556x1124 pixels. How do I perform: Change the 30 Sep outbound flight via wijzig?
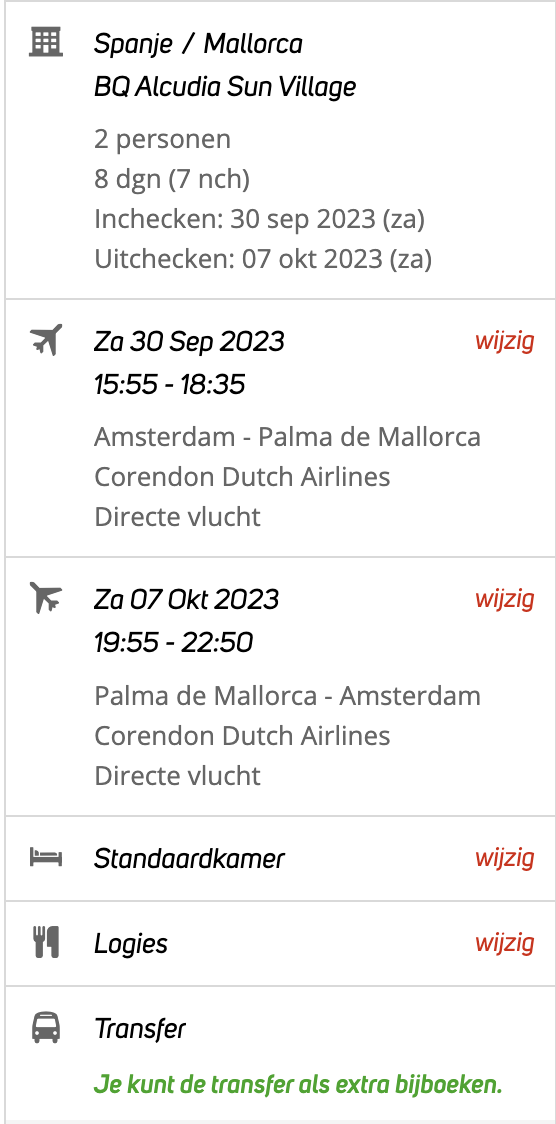tap(504, 341)
